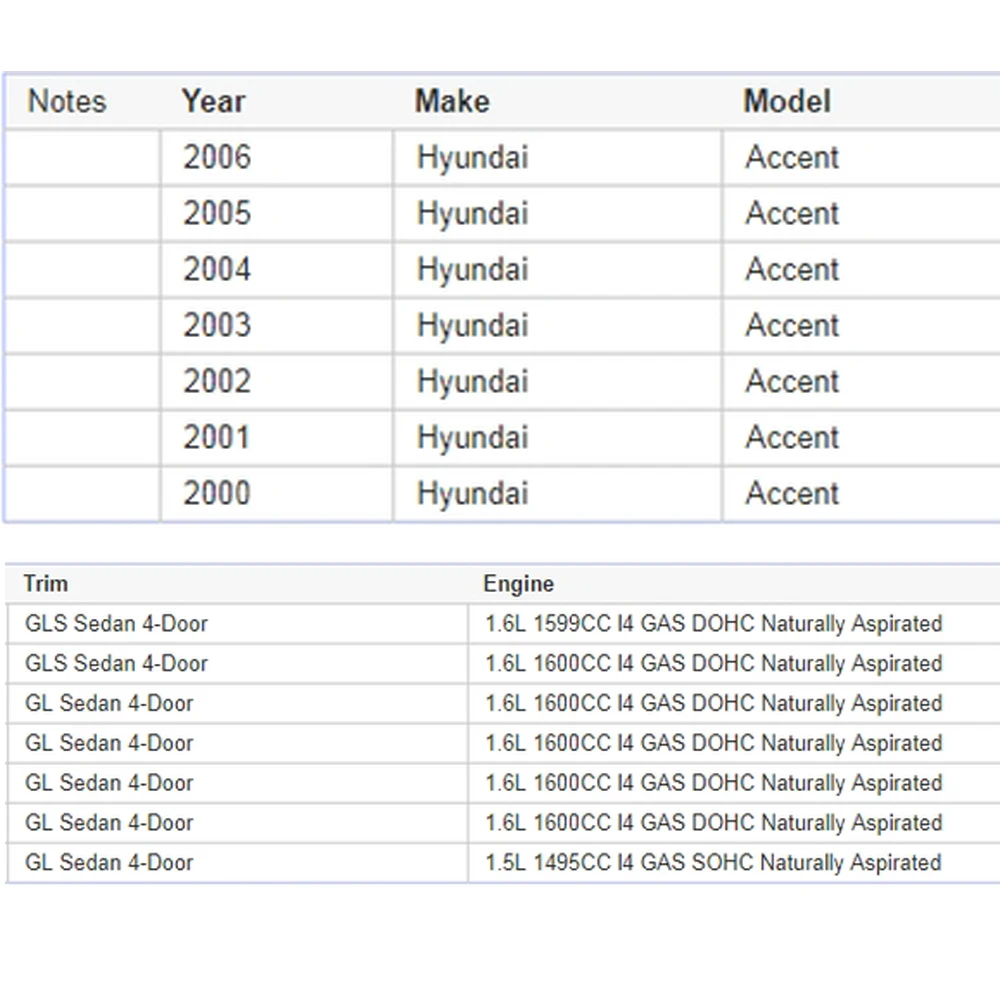Click the 2002 year cell
Image resolution: width=1000 pixels, height=1000 pixels.
(x=217, y=381)
